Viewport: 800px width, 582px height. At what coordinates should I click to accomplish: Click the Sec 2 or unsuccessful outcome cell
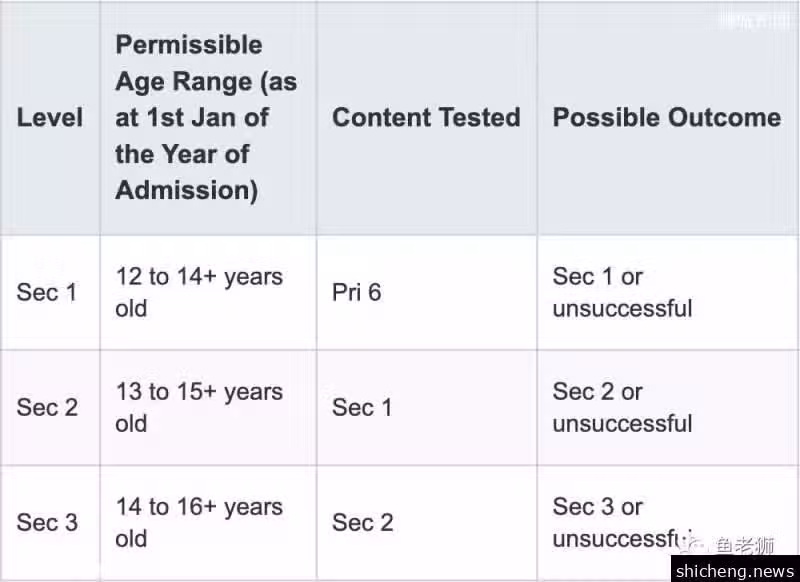tap(667, 408)
